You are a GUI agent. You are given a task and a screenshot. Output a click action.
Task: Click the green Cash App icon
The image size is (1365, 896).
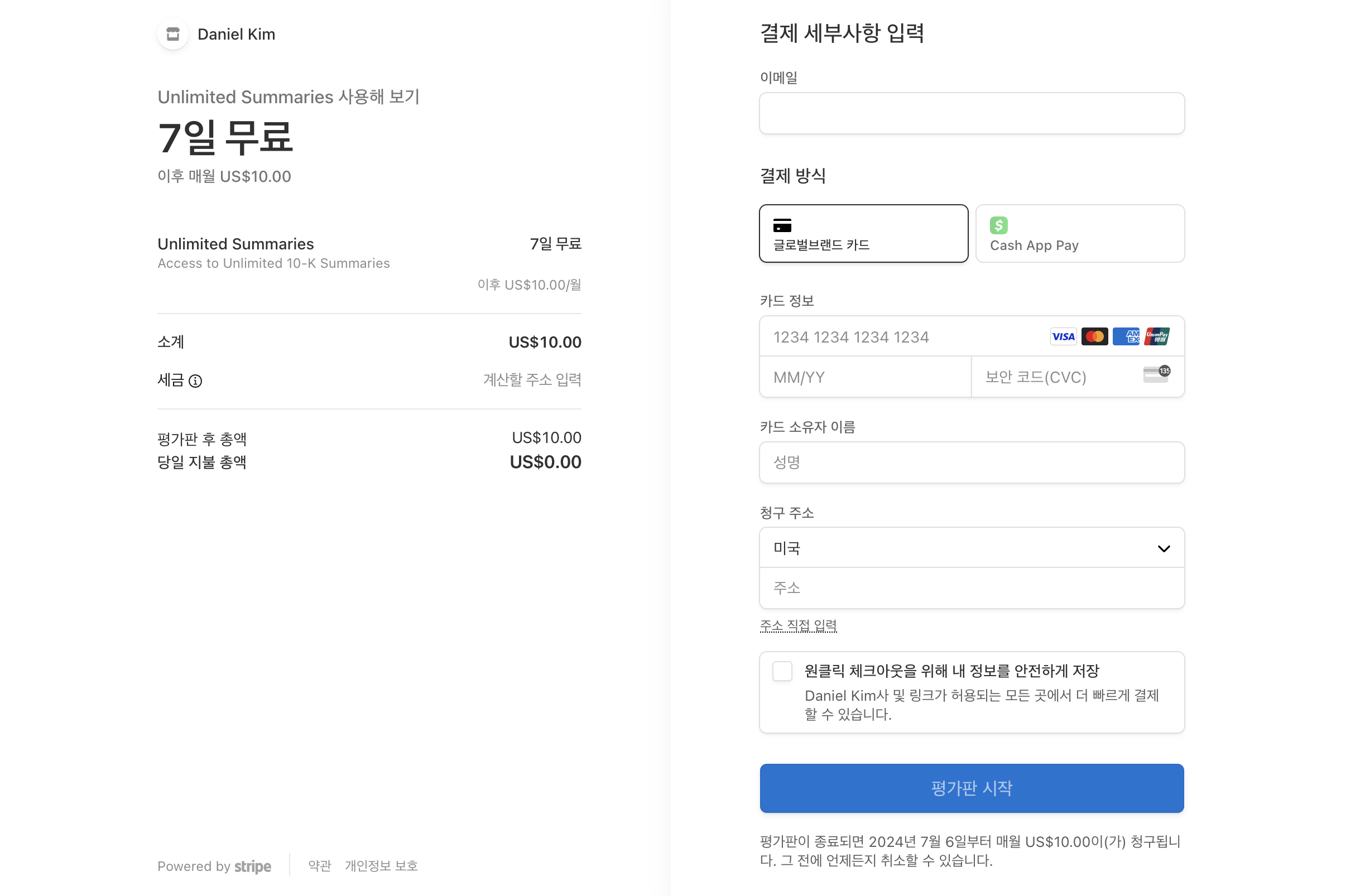998,225
